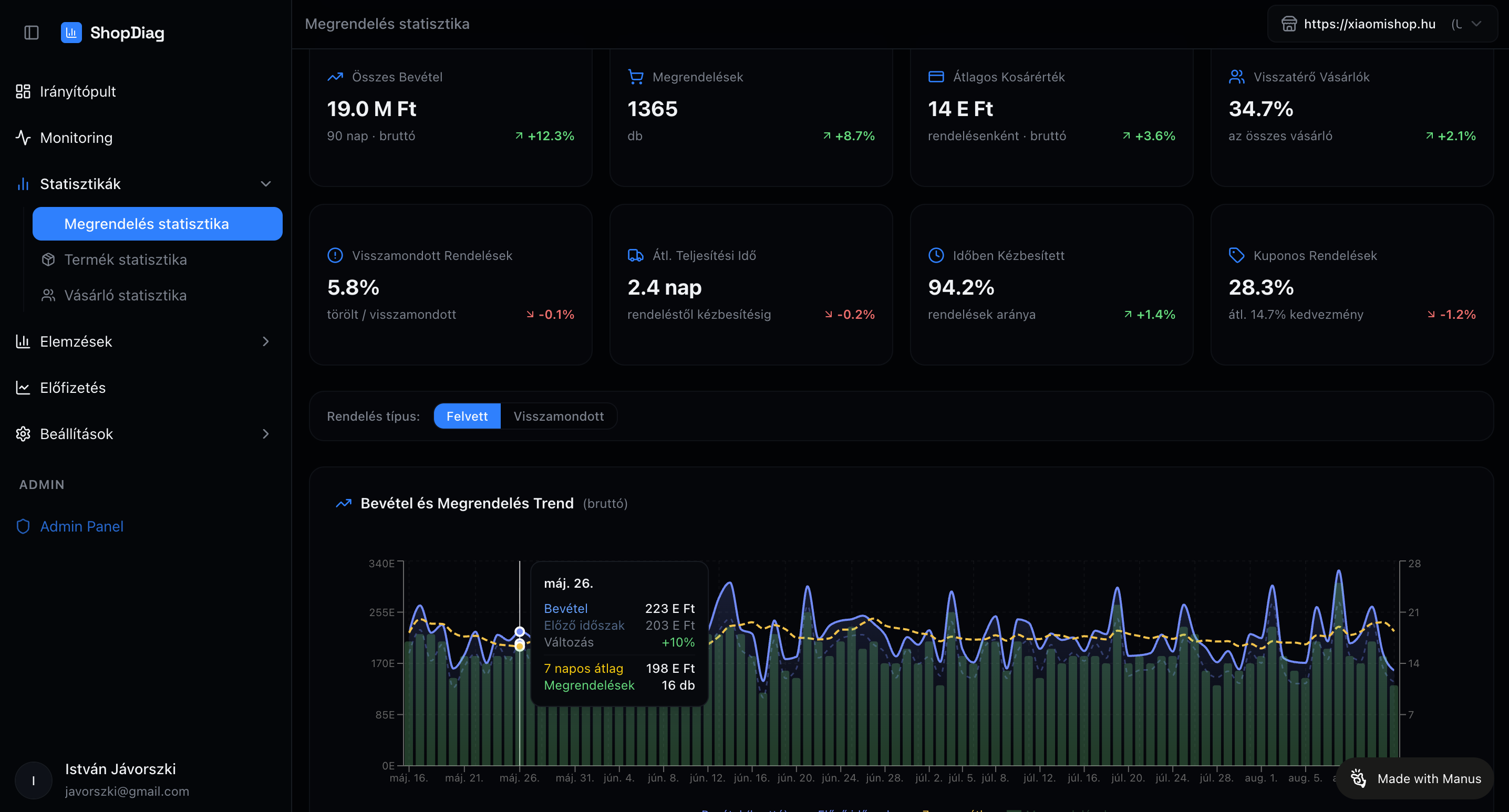
Task: Click the Átl. Teljesítési Idő truck icon
Action: coord(636,255)
